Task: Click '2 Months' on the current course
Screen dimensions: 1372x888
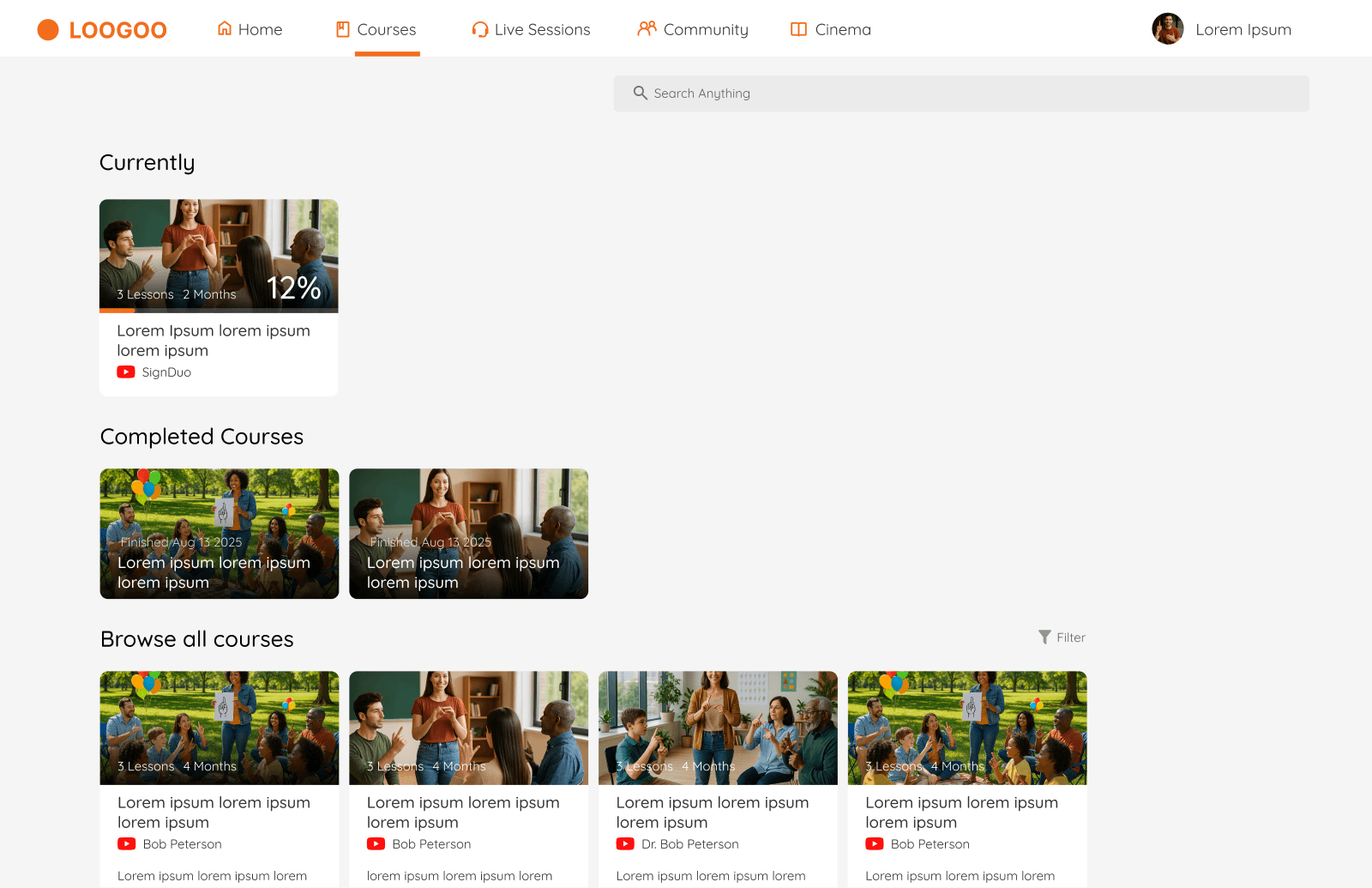Action: coord(209,294)
